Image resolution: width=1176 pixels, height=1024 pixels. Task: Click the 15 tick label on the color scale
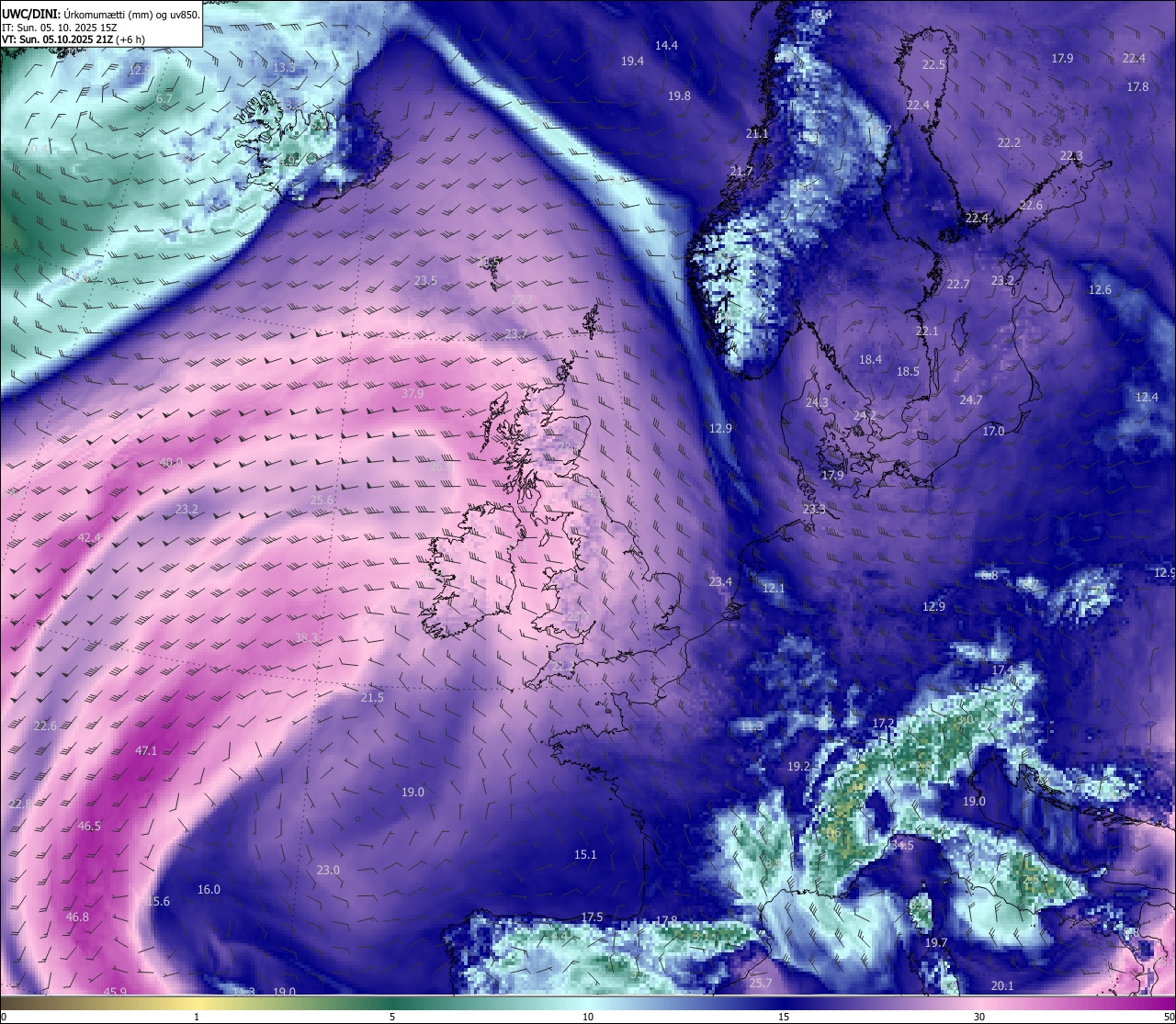pos(784,1016)
